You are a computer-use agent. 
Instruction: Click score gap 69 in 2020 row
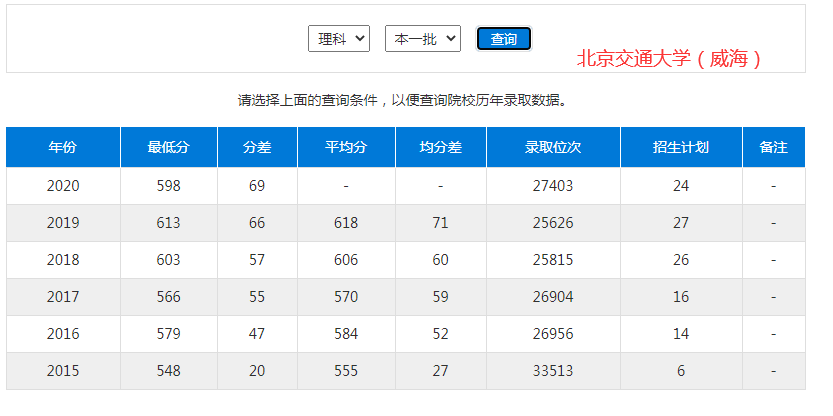257,186
